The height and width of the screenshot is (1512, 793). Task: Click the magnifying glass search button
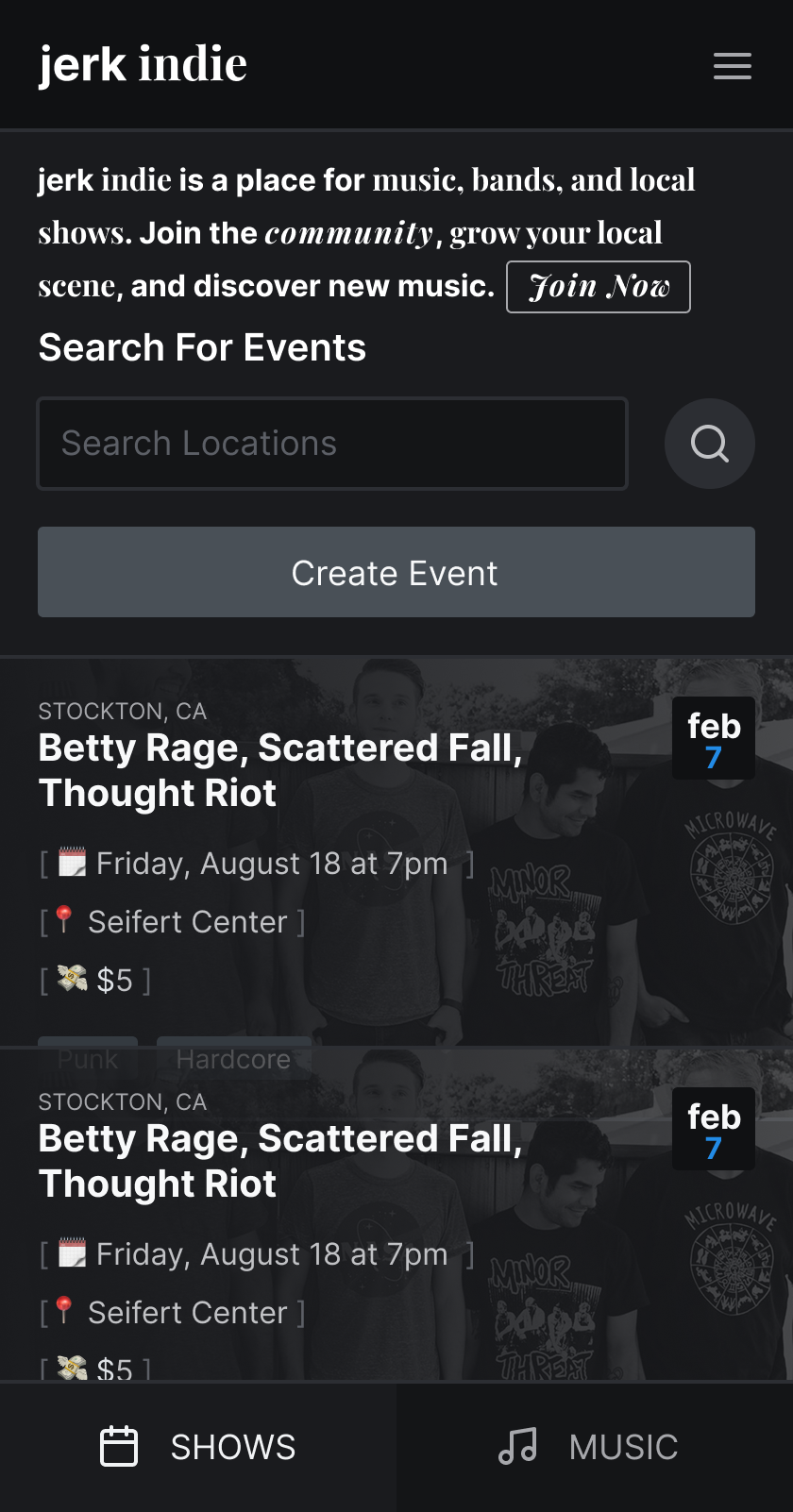click(x=709, y=444)
